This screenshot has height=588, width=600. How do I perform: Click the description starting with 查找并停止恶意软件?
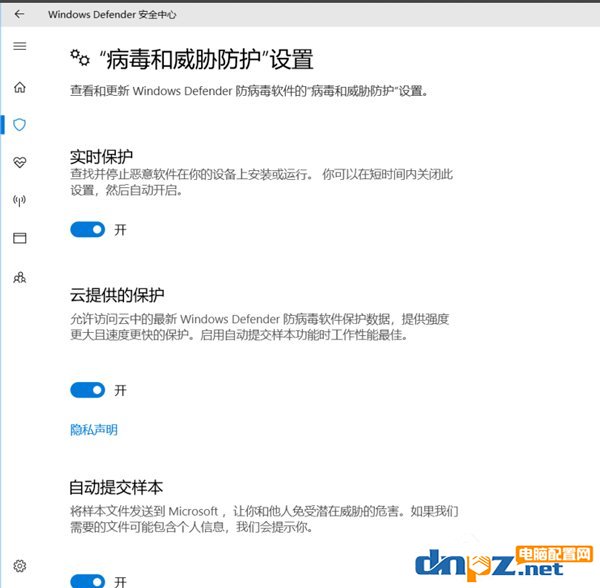(261, 182)
